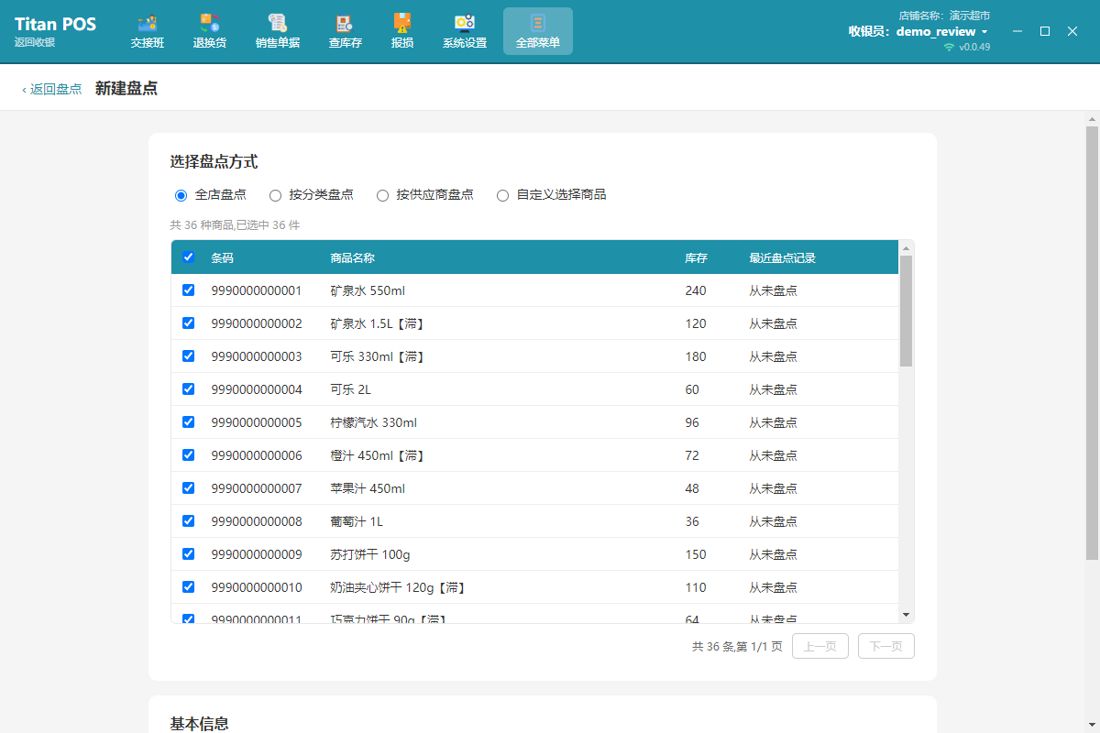Click stock value 150
1100x733 pixels.
click(x=695, y=554)
